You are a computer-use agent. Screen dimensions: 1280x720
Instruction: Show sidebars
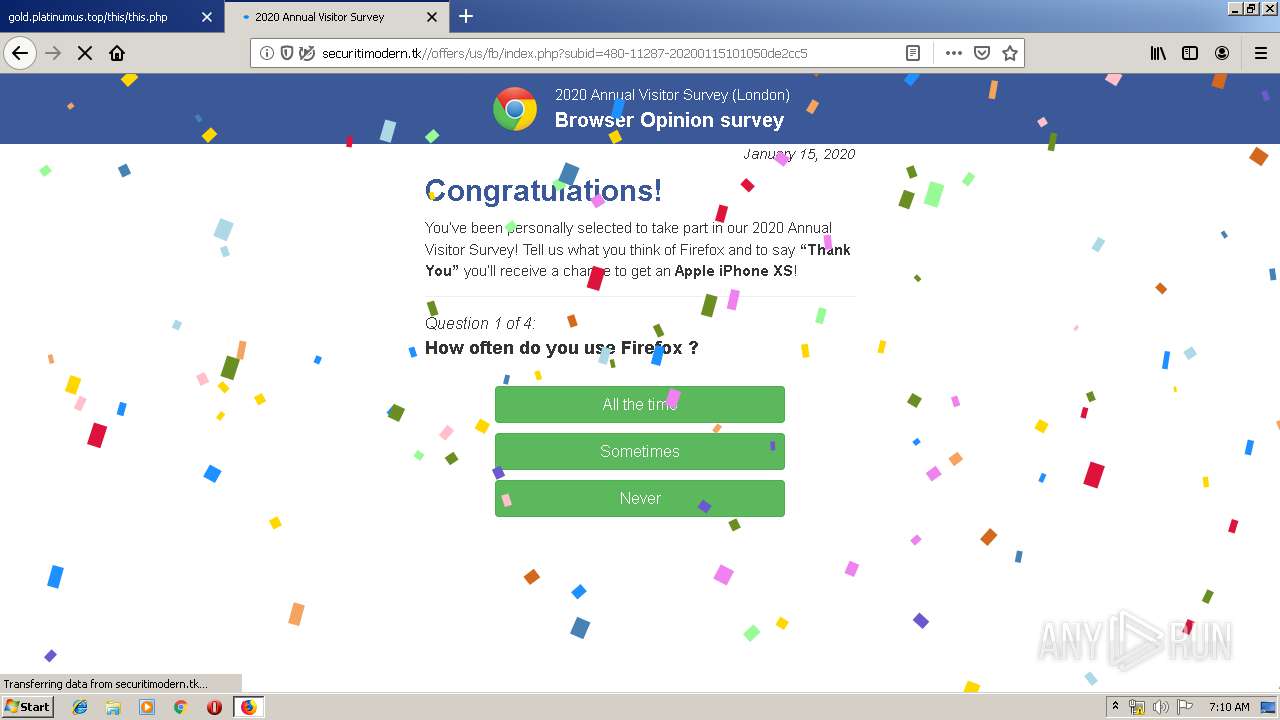(1190, 53)
